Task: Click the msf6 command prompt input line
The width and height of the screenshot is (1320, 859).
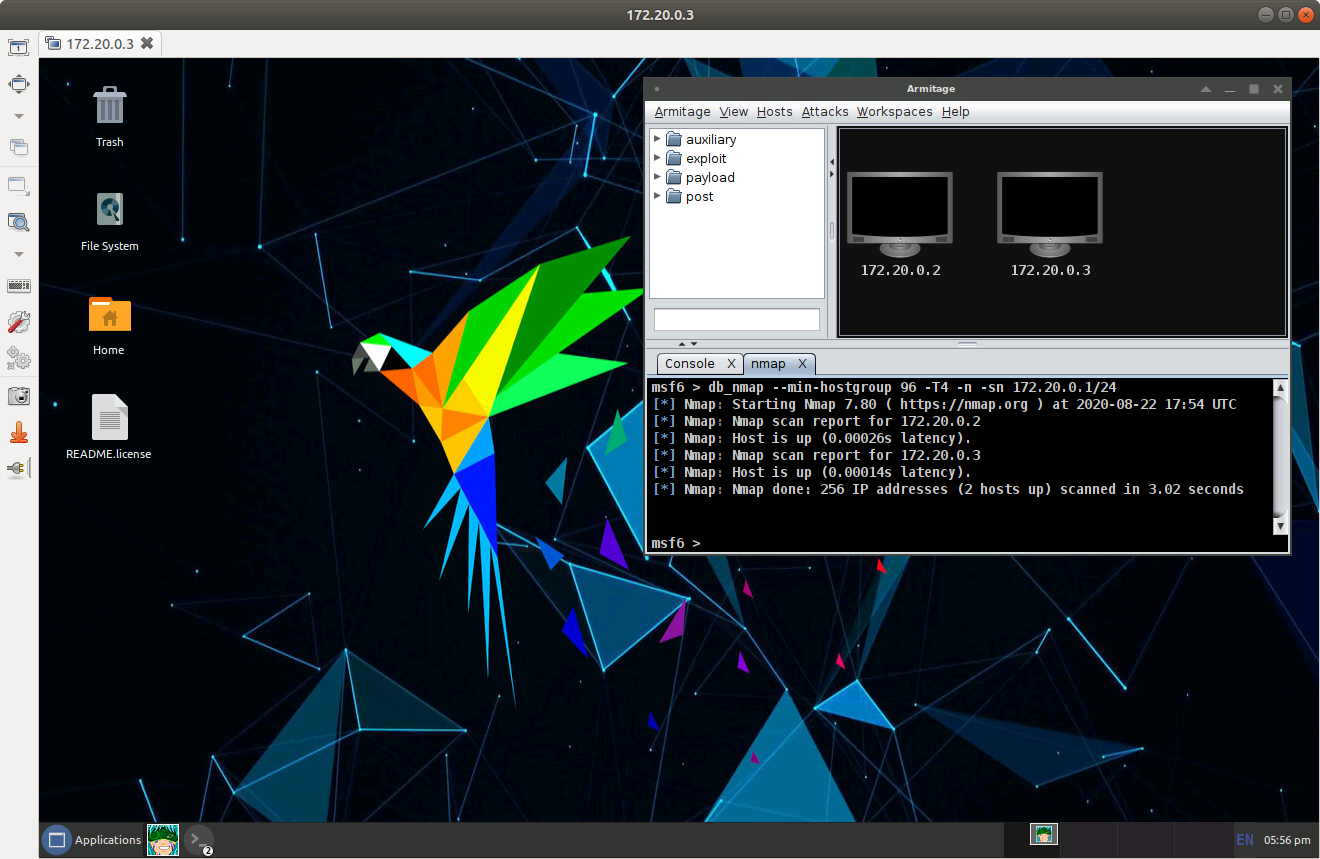Action: pos(960,543)
